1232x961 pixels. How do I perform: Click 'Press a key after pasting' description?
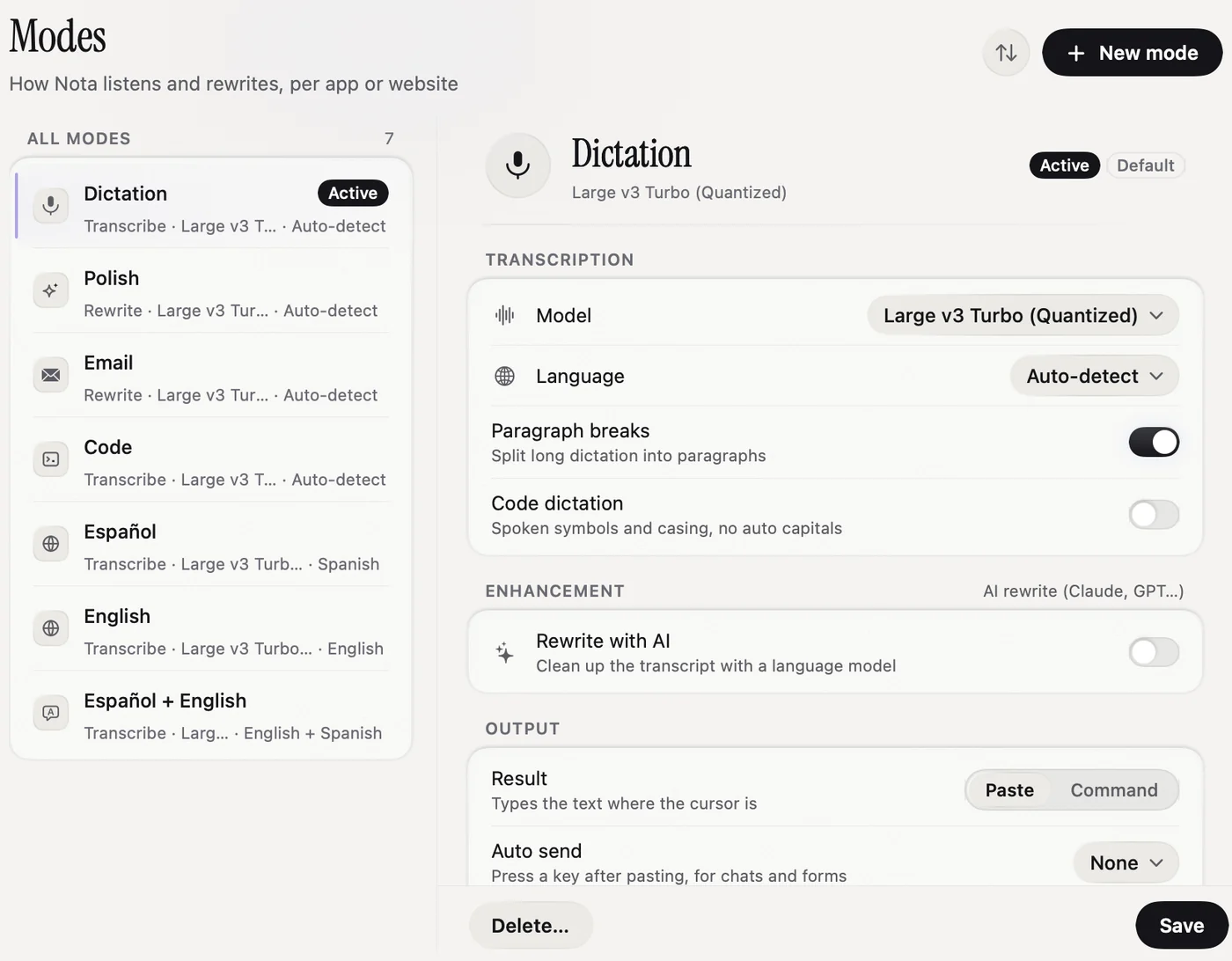(x=669, y=876)
